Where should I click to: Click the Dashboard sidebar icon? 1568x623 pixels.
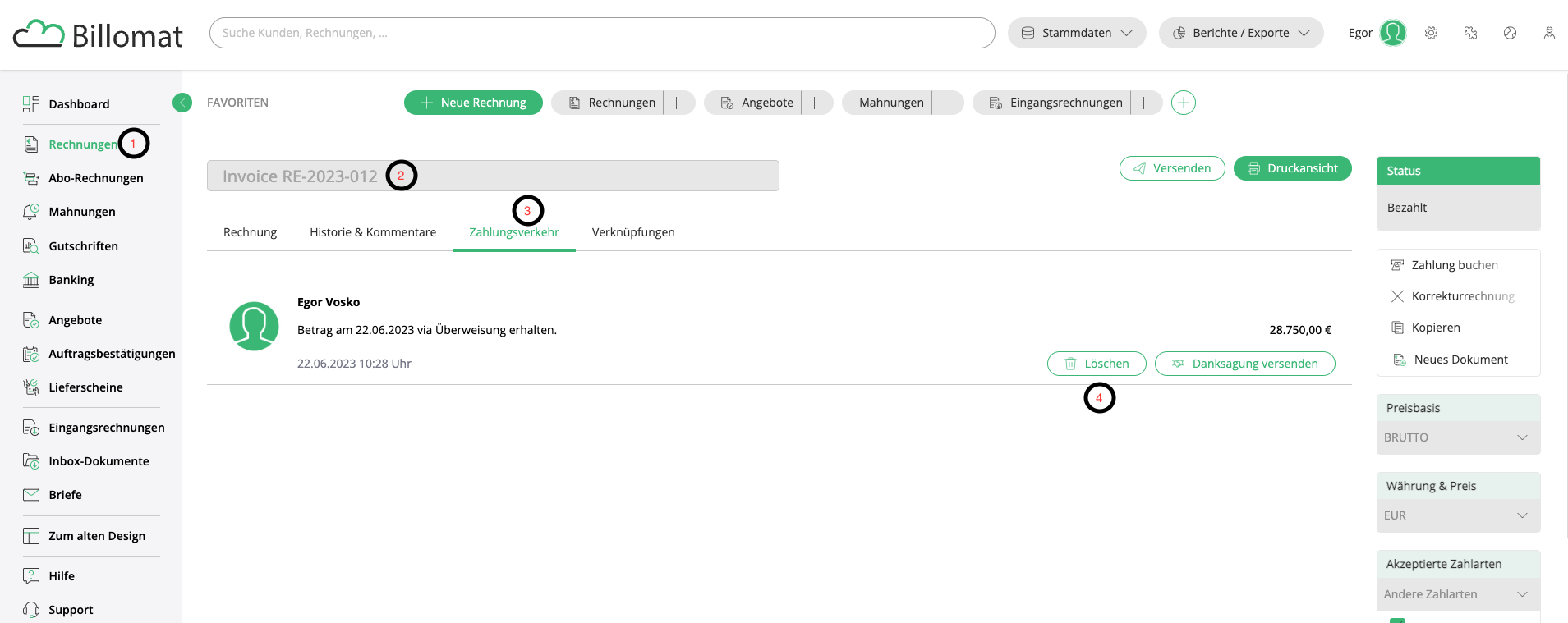pos(31,104)
